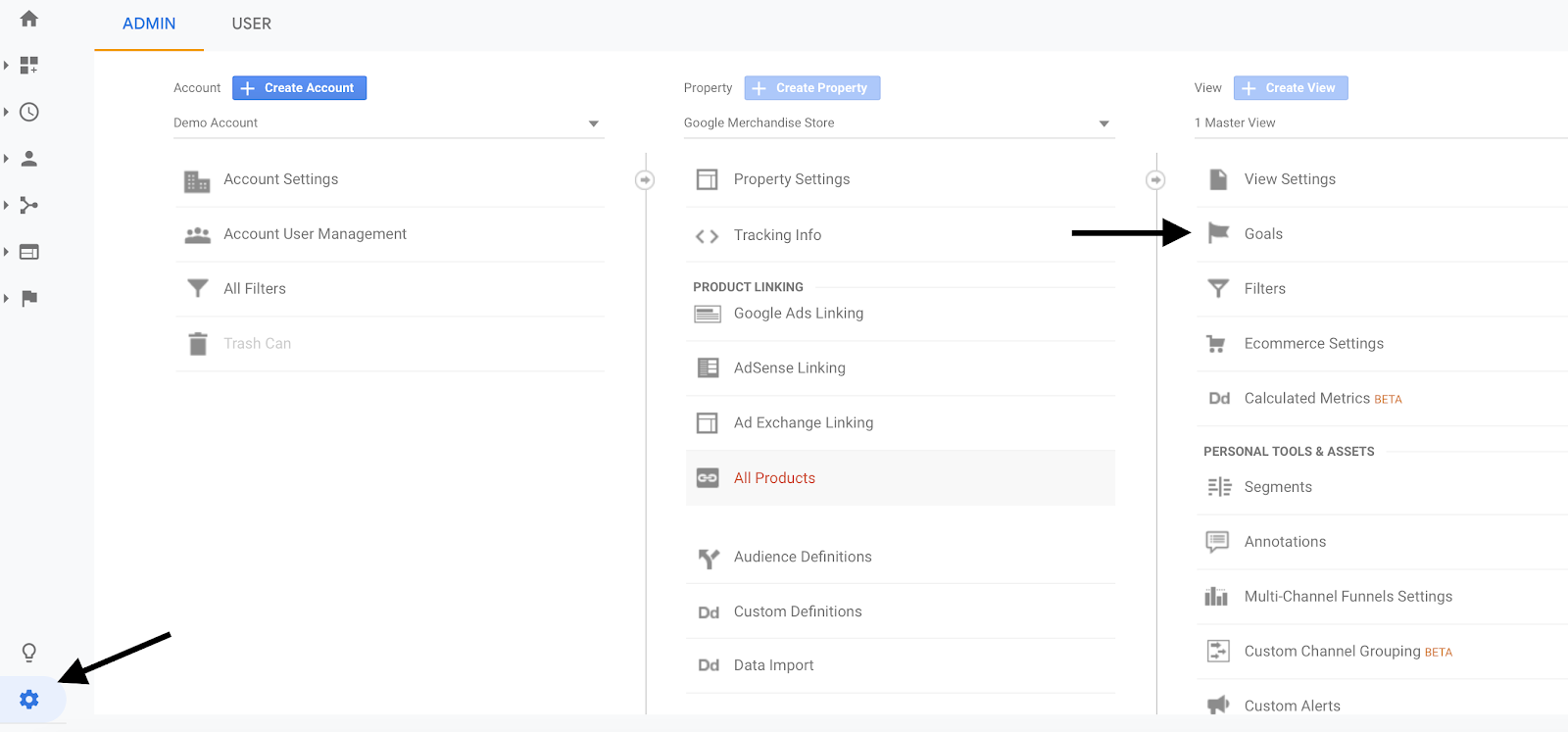Click the Ecommerce Settings cart icon
Image resolution: width=1568 pixels, height=732 pixels.
pos(1216,344)
